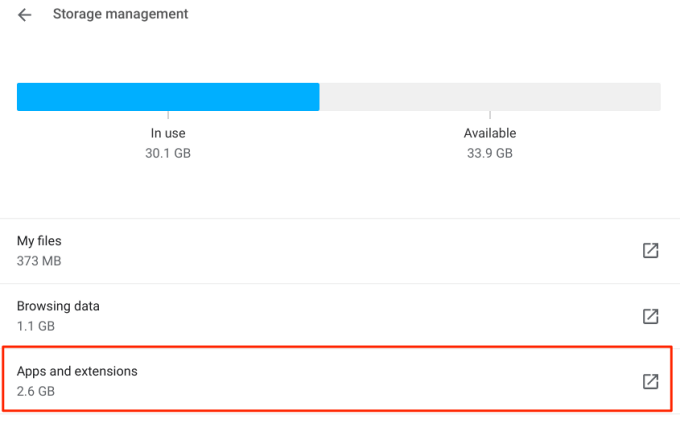Viewport: 680px width, 423px height.
Task: Open Apps and extensions external link icon
Action: 650,381
